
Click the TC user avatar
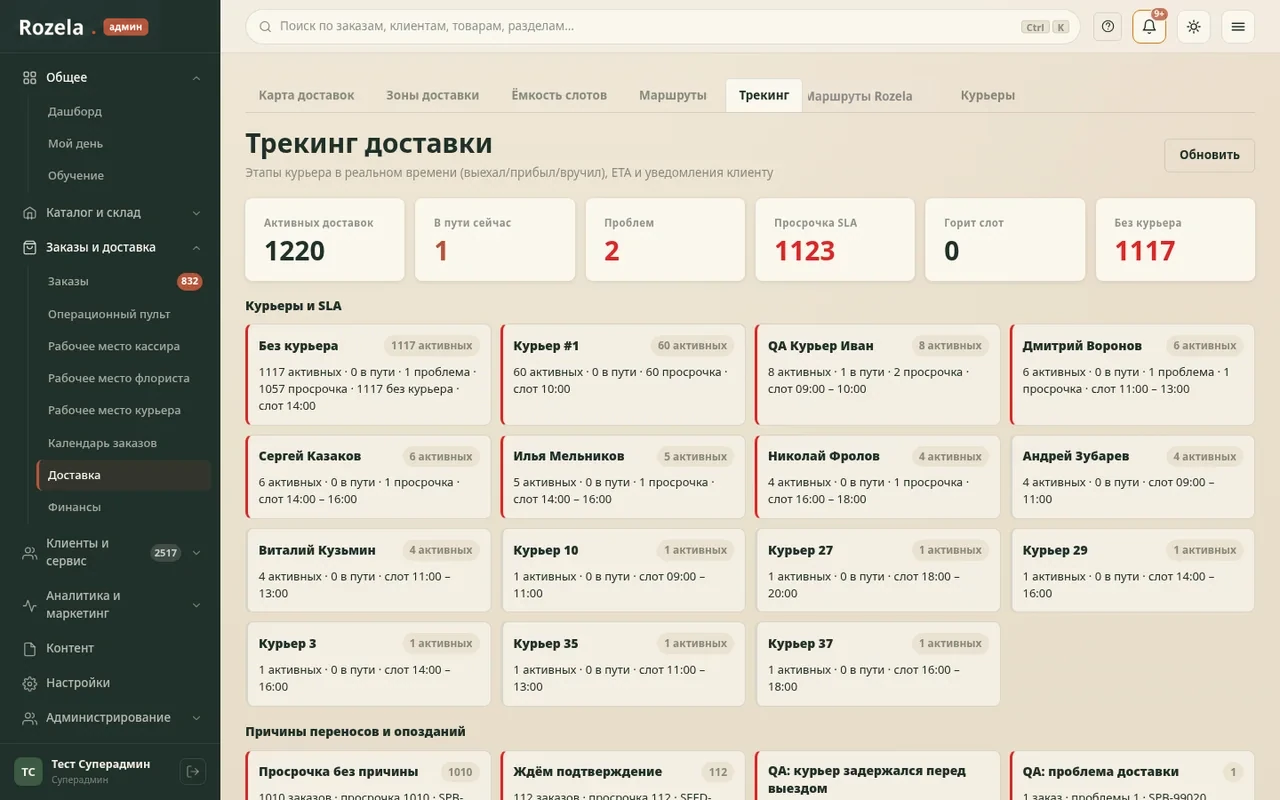click(28, 771)
